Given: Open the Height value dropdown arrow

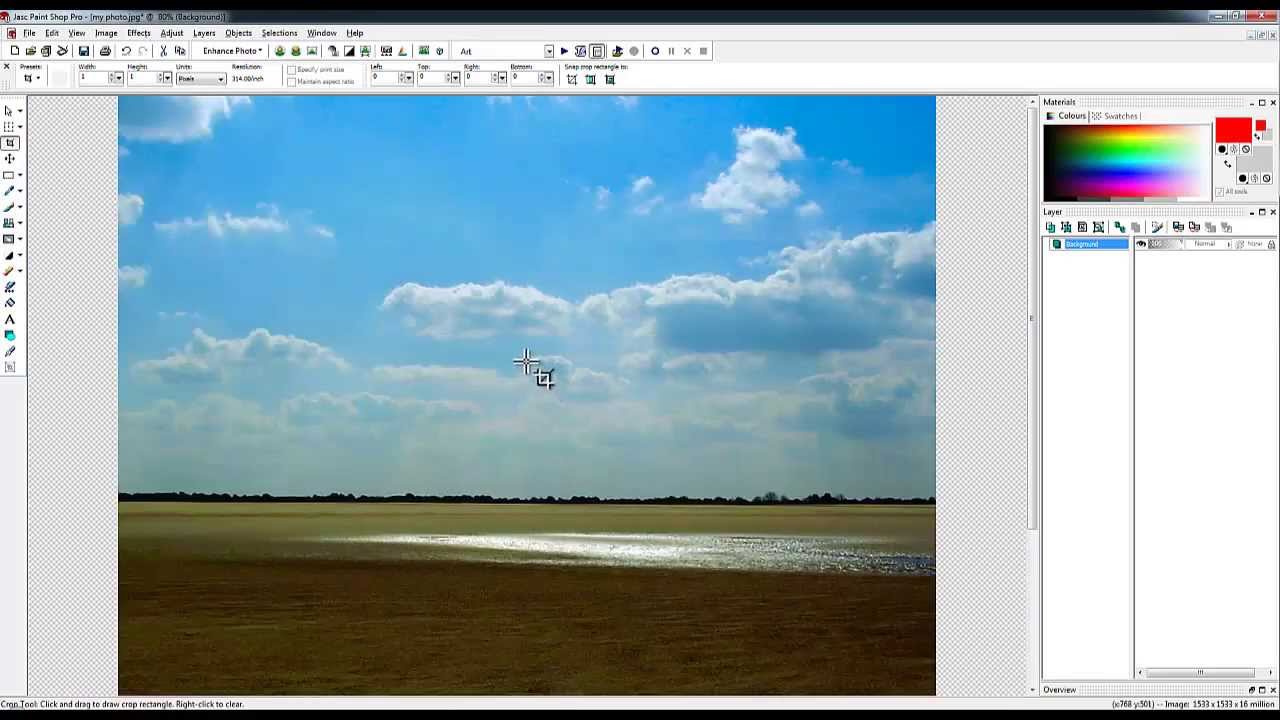Looking at the screenshot, I should (x=168, y=78).
